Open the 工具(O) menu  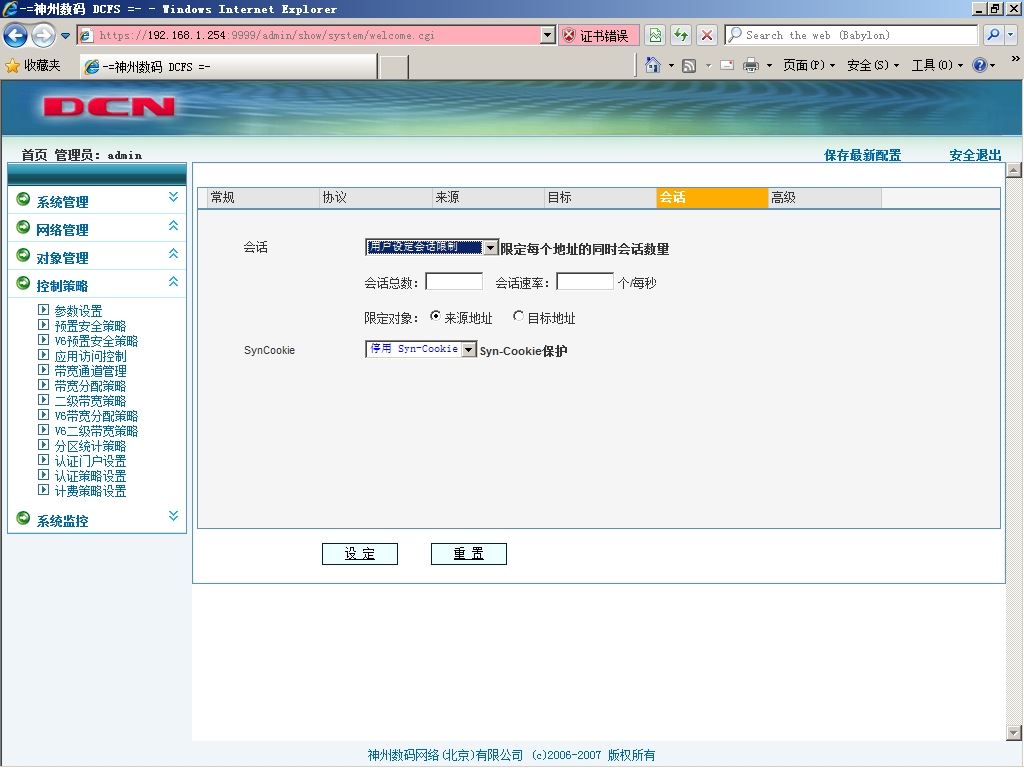coord(937,65)
